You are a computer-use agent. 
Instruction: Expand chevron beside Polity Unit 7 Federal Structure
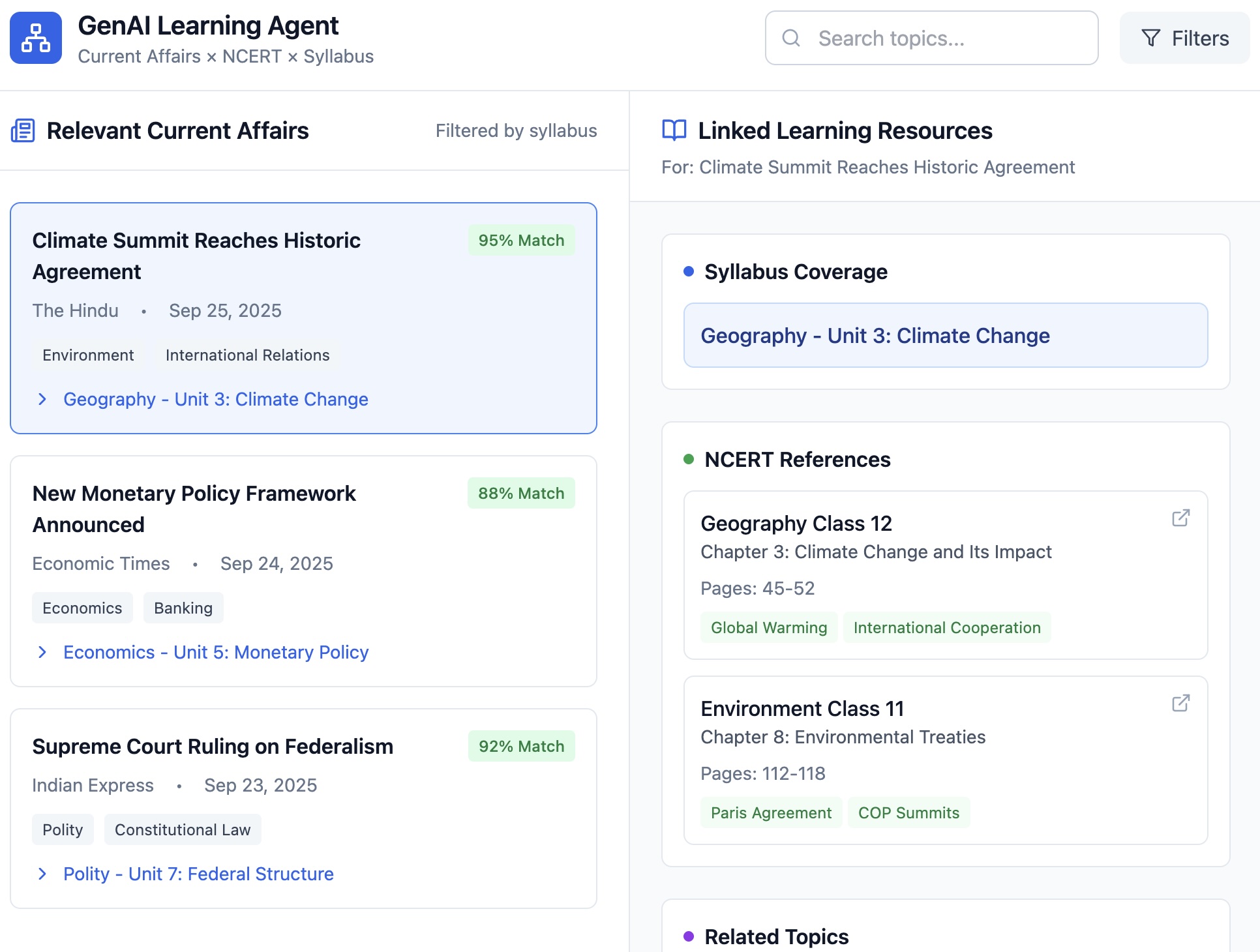point(42,874)
